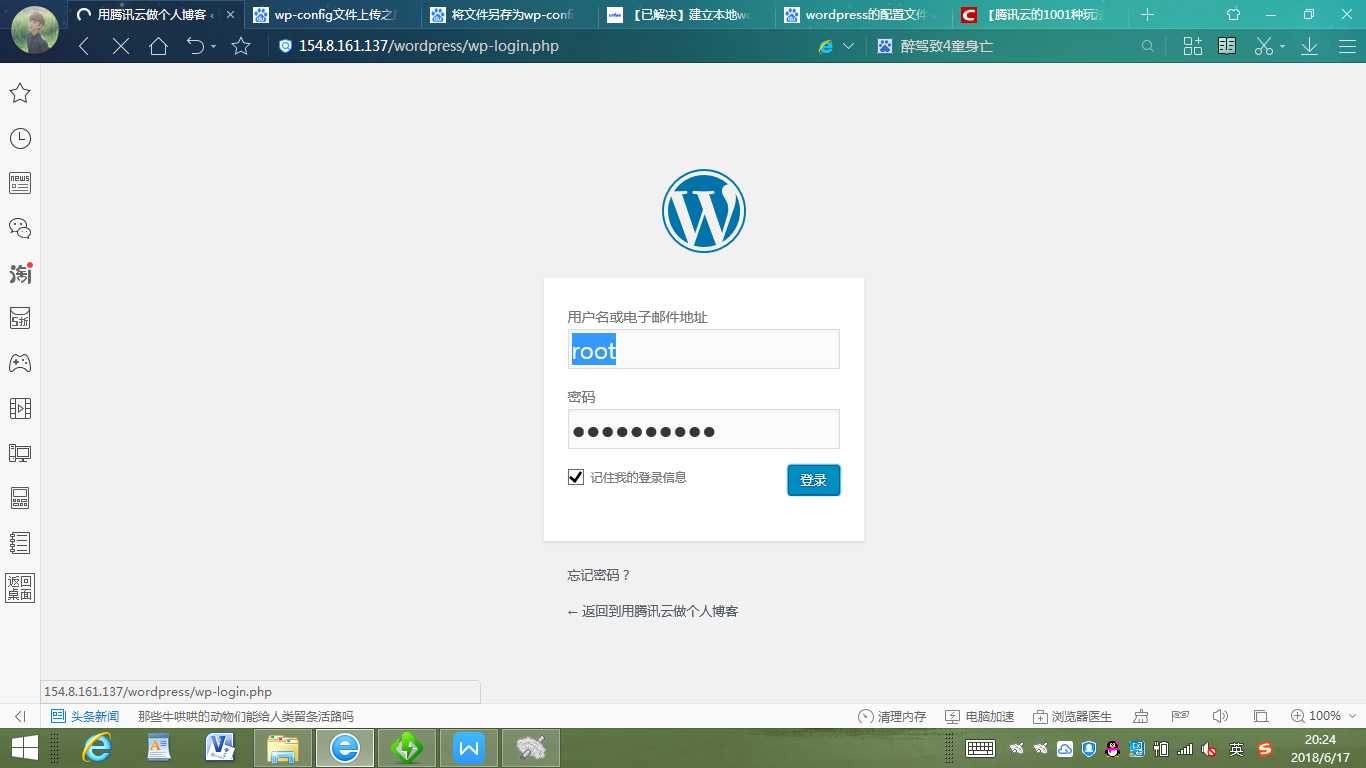Image resolution: width=1366 pixels, height=768 pixels.
Task: Click the username field containing root
Action: (704, 350)
